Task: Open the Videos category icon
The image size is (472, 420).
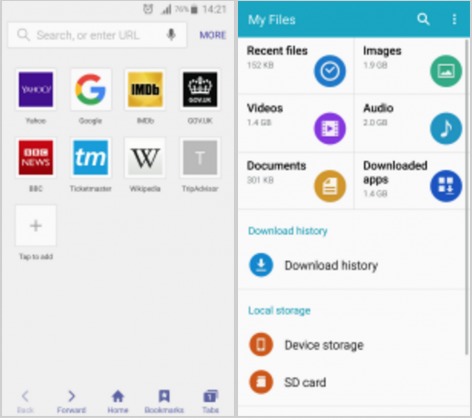Action: point(330,128)
